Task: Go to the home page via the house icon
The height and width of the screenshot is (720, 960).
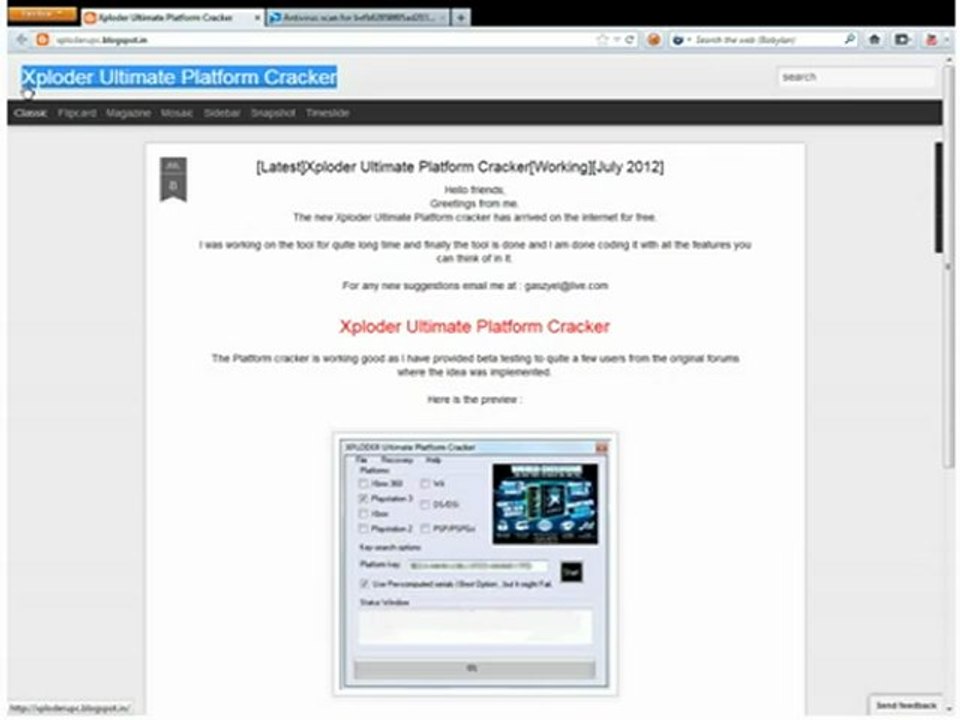Action: point(874,40)
